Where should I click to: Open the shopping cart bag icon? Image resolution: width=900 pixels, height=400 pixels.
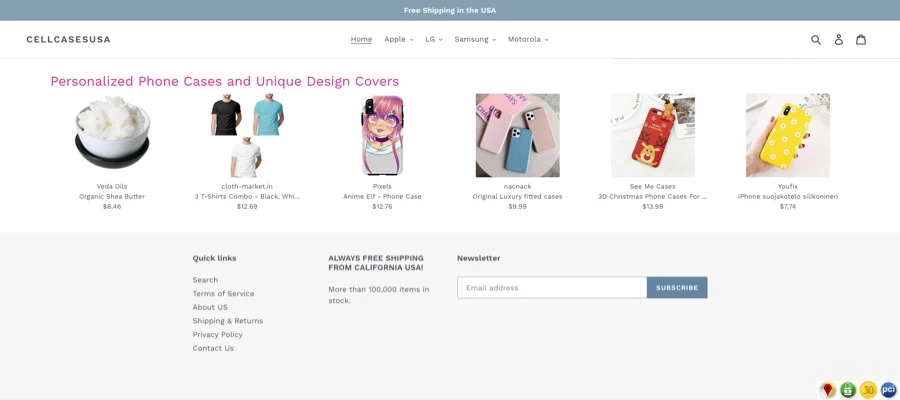click(x=861, y=40)
